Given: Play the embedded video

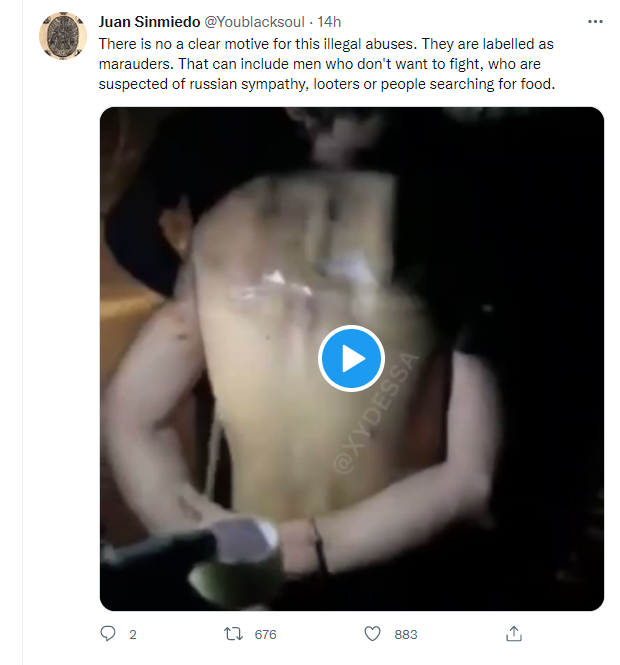Looking at the screenshot, I should coord(351,358).
